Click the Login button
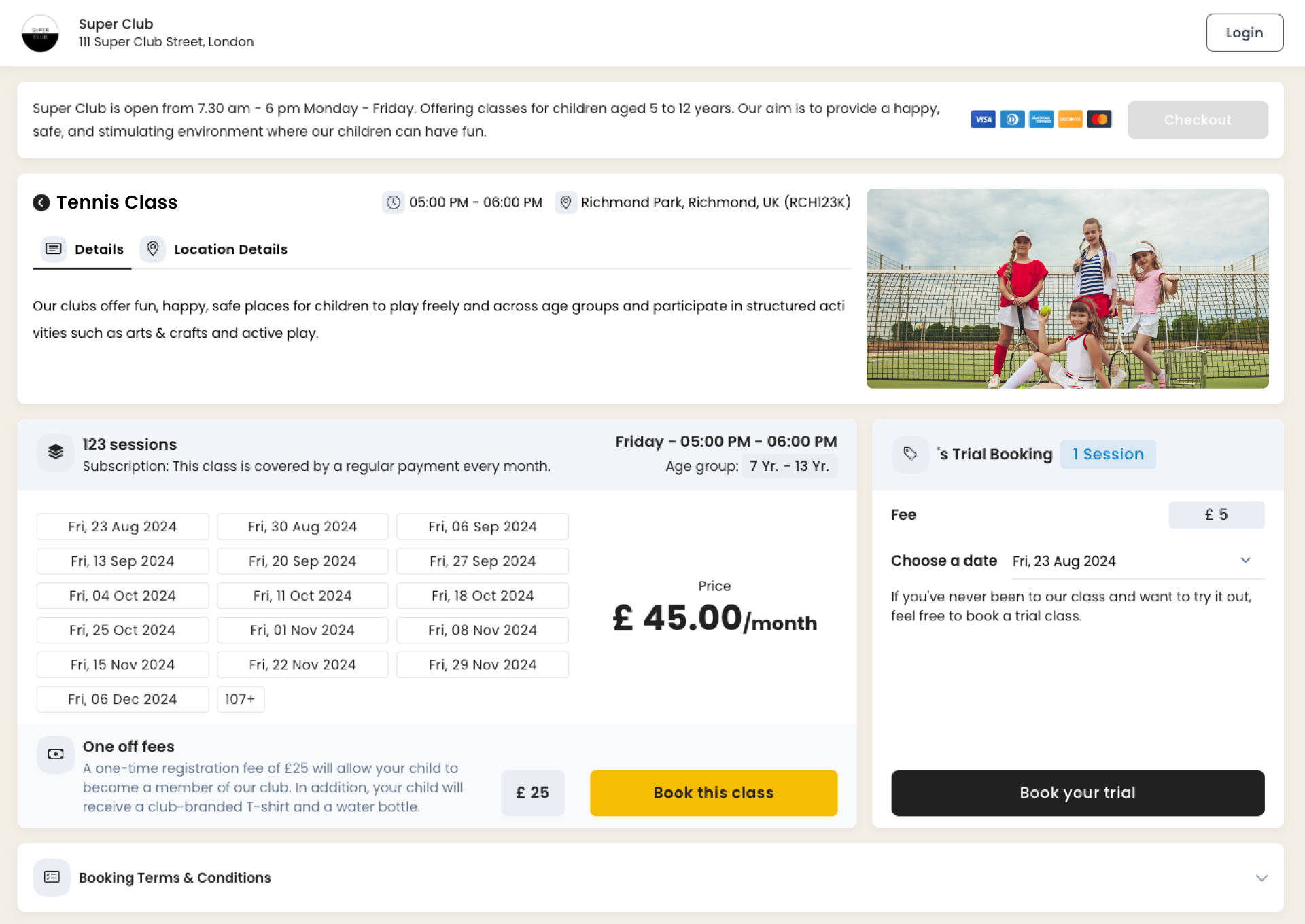The width and height of the screenshot is (1305, 924). (1244, 33)
